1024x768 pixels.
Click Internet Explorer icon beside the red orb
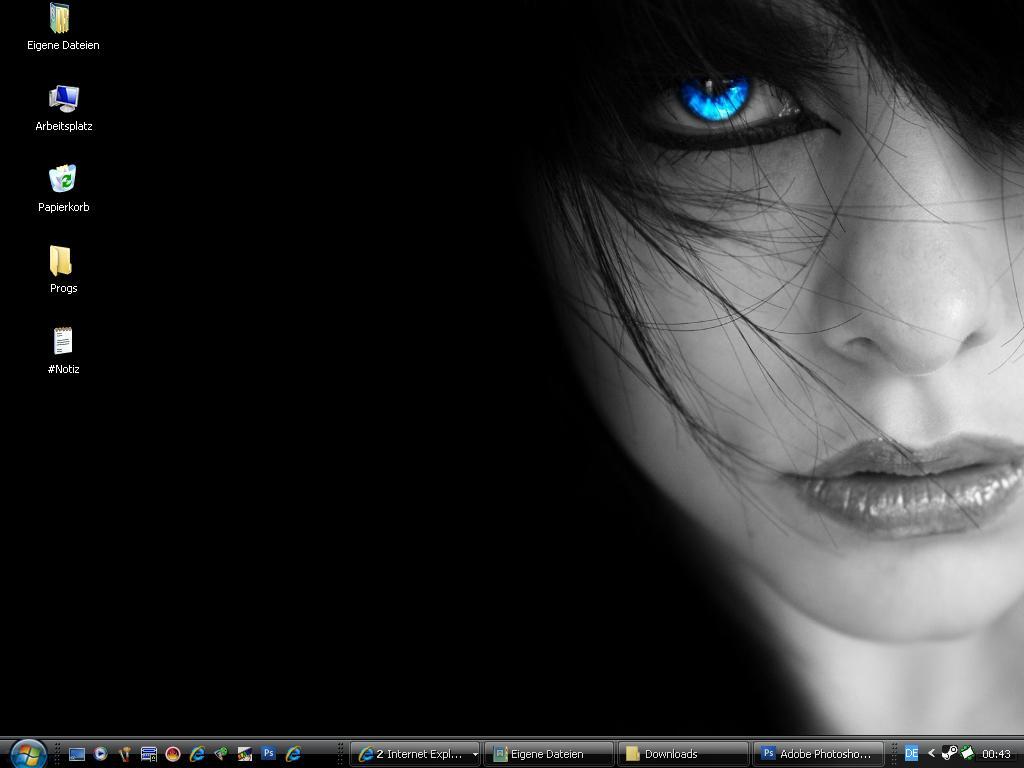[x=197, y=754]
